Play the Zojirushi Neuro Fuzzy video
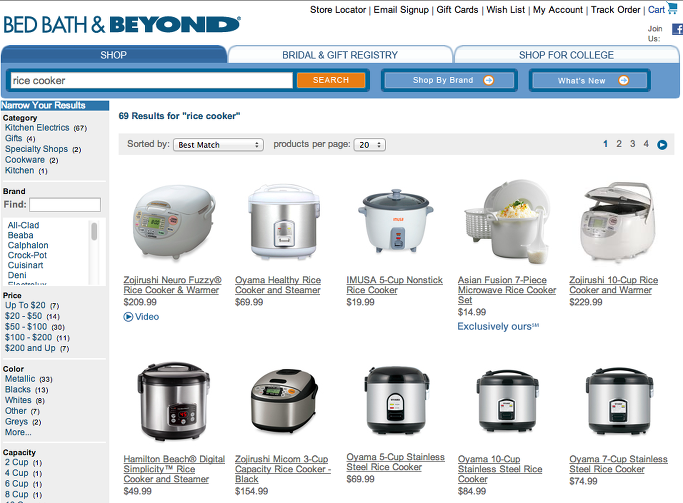The width and height of the screenshot is (683, 503). pyautogui.click(x=141, y=317)
